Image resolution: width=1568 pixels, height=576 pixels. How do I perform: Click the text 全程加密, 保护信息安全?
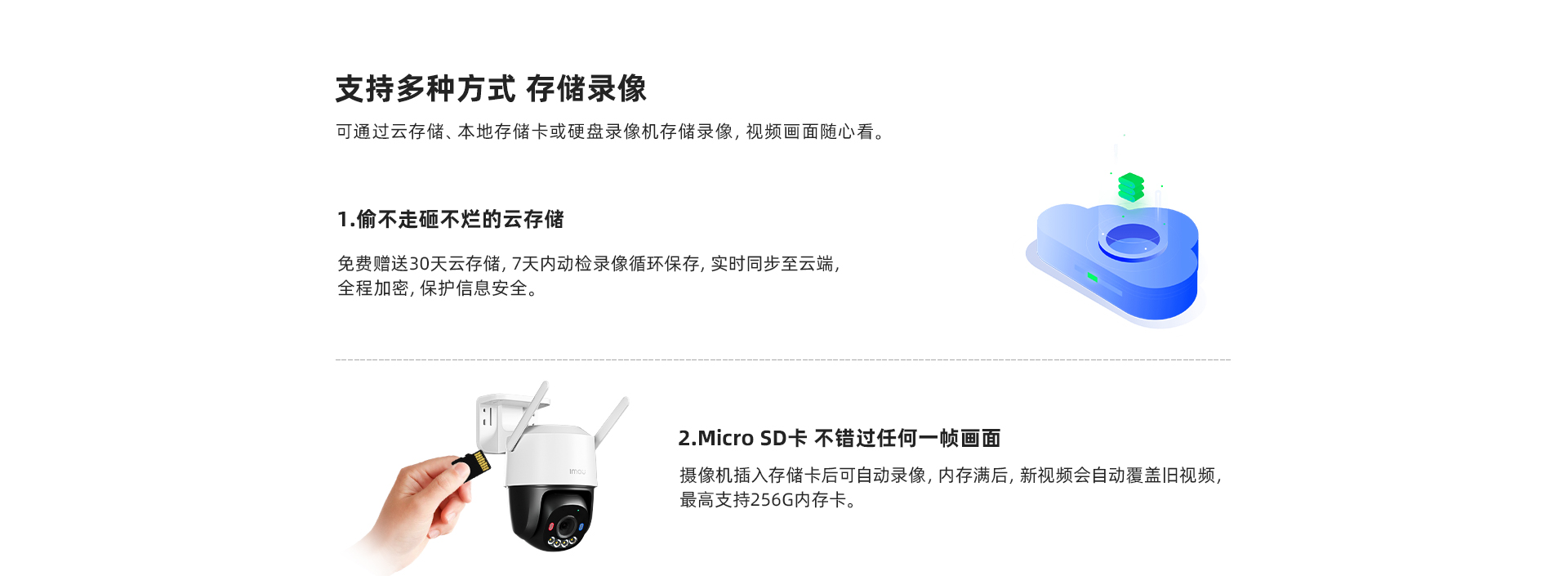[438, 288]
